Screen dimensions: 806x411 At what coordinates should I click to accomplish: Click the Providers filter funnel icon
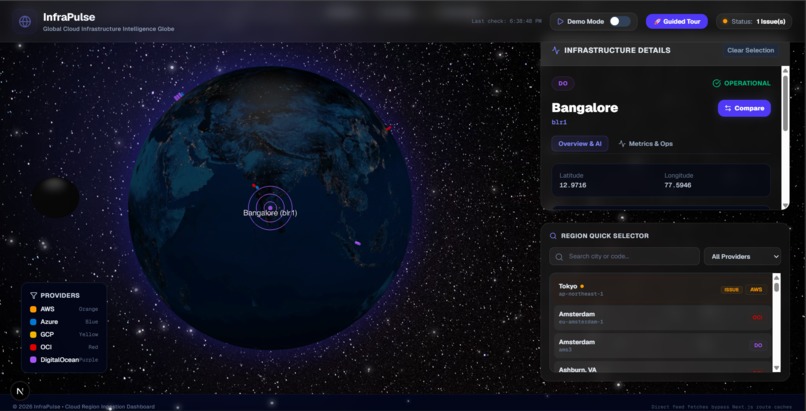pyautogui.click(x=33, y=295)
